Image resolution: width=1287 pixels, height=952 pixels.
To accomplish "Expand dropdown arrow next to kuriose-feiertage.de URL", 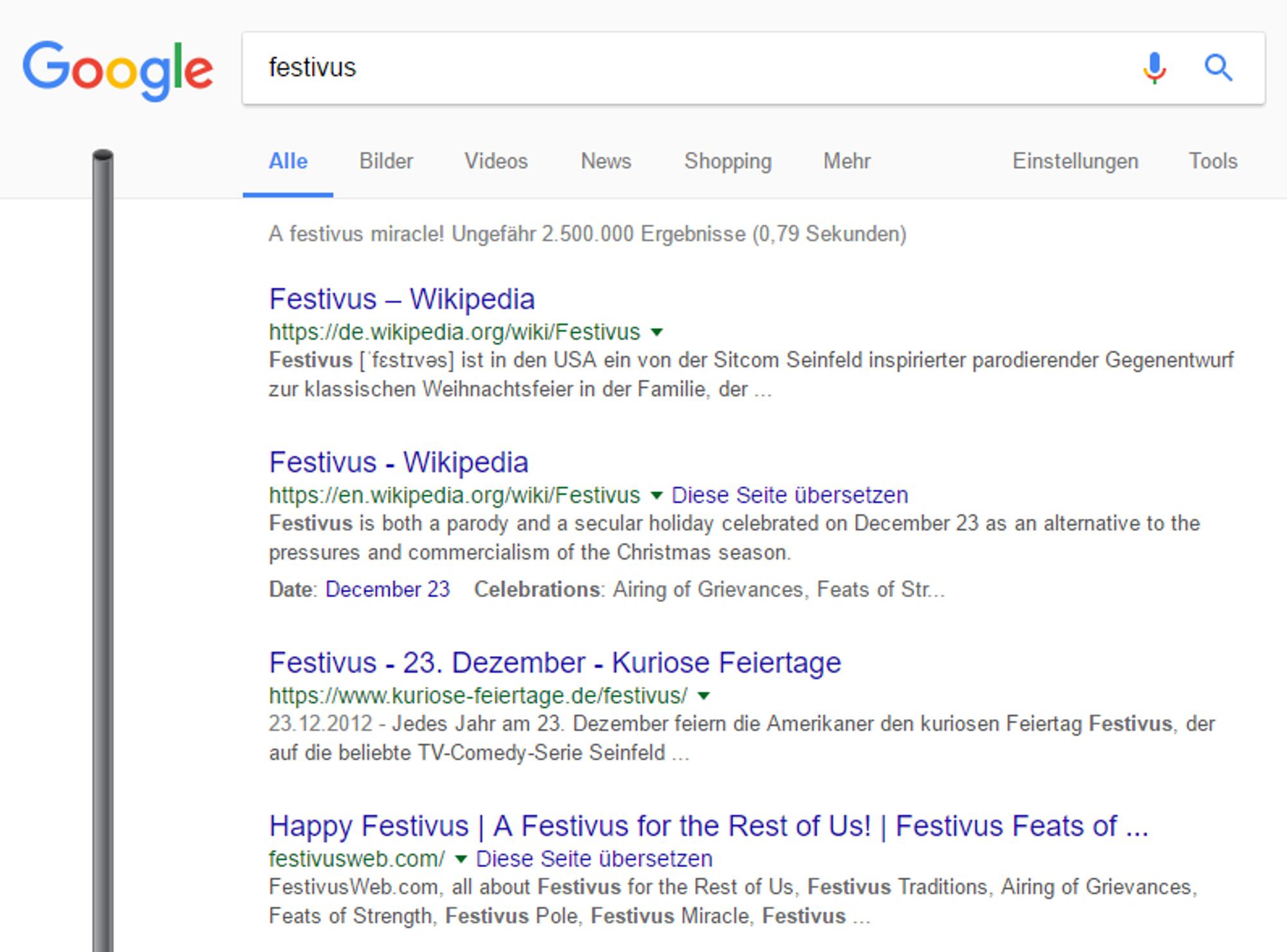I will 703,695.
